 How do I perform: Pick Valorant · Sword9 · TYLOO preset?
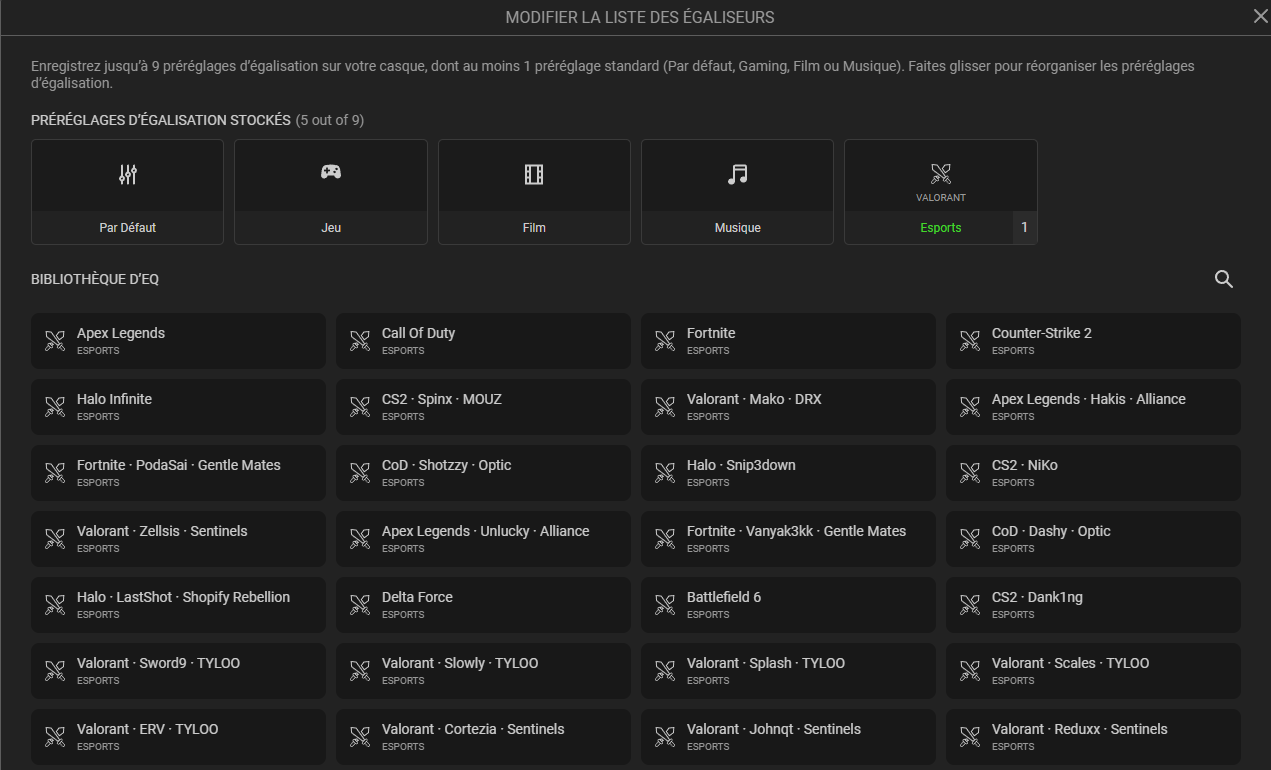[178, 671]
